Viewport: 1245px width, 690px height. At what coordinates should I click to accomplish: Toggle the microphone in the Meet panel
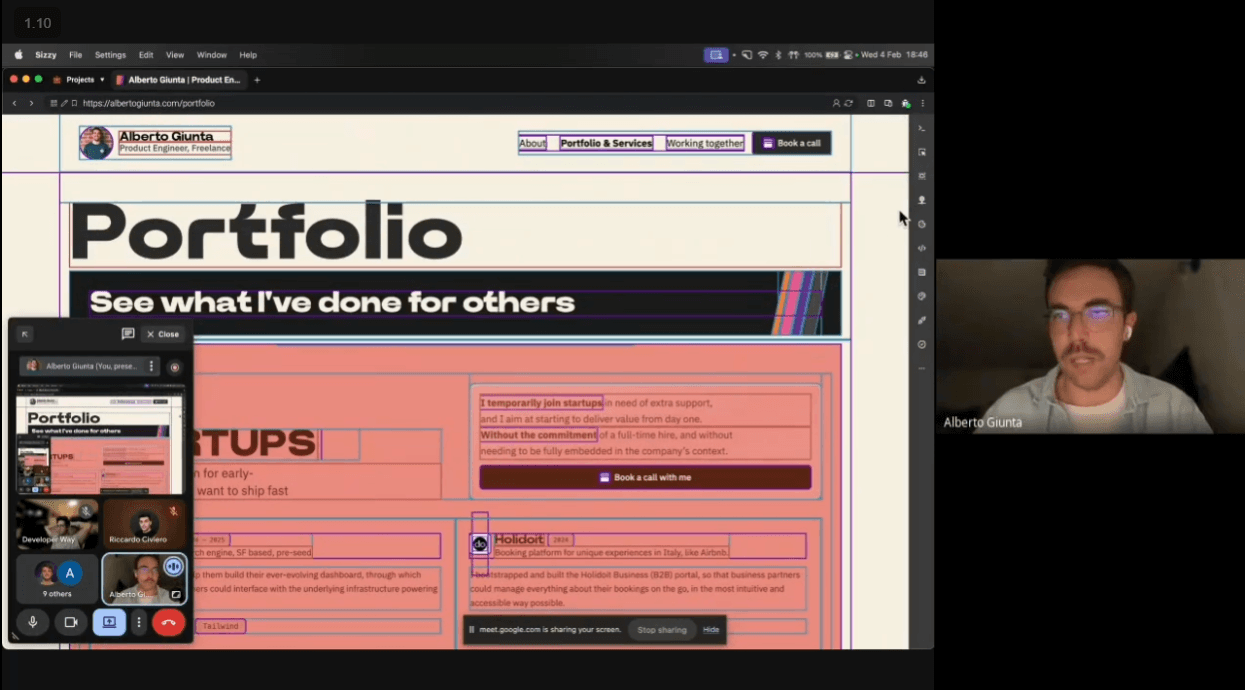point(33,622)
